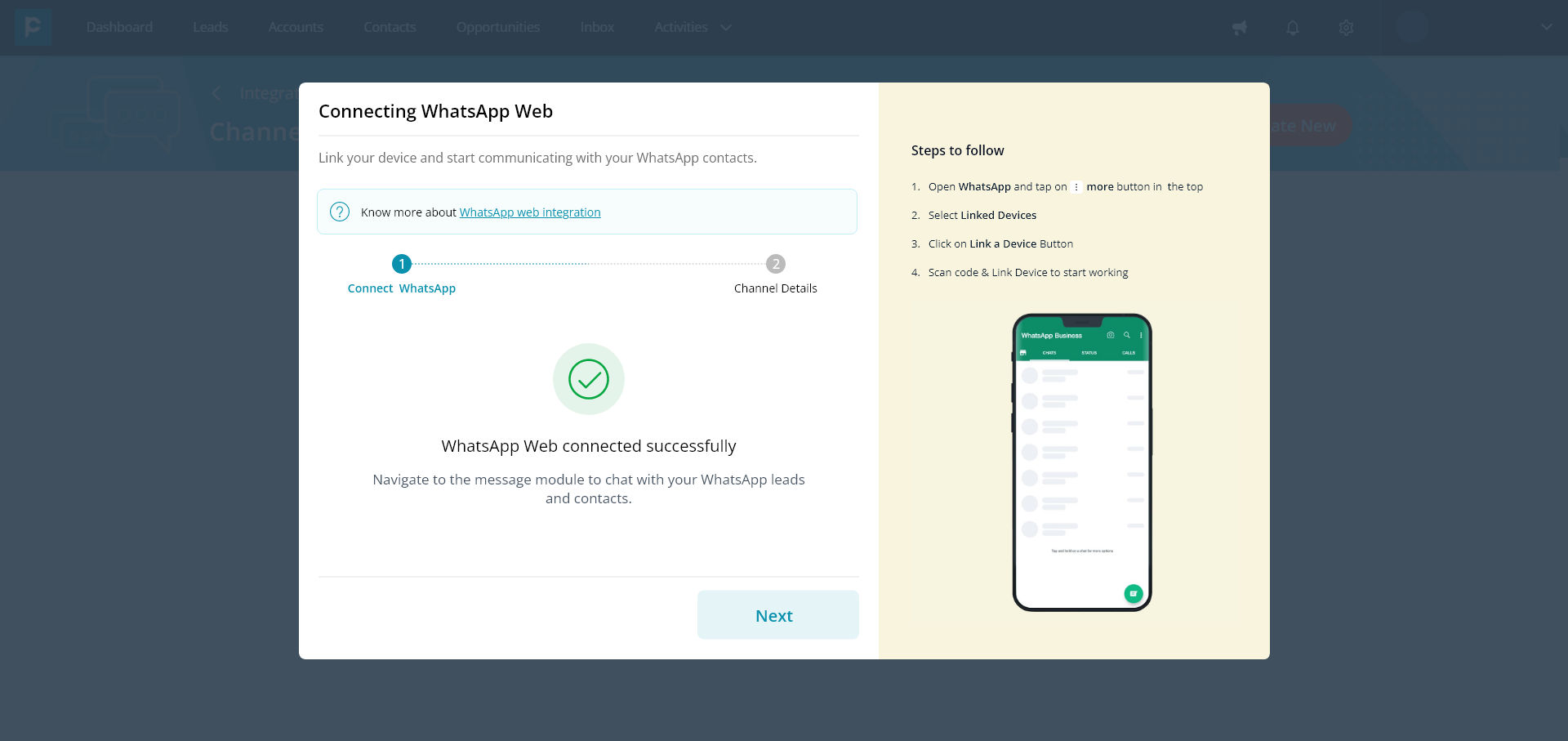This screenshot has width=1568, height=741.
Task: Open the Accounts menu
Action: coord(296,27)
